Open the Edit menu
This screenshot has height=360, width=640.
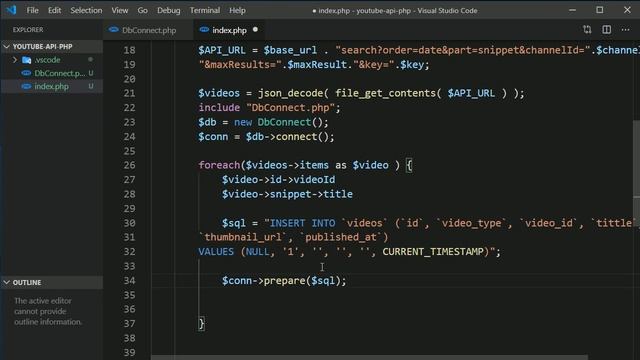pyautogui.click(x=54, y=10)
